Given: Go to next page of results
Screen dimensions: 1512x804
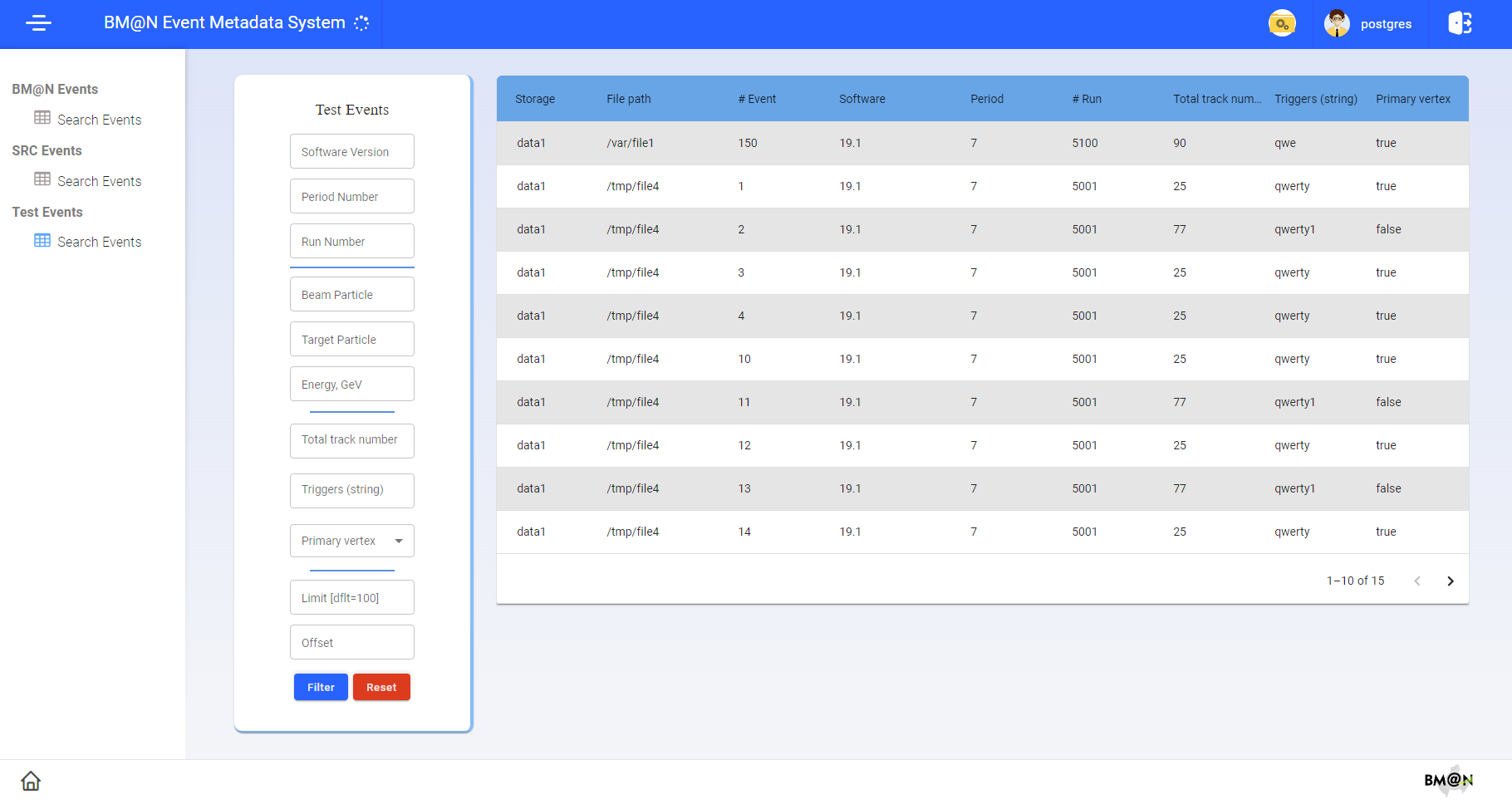Looking at the screenshot, I should coord(1451,581).
